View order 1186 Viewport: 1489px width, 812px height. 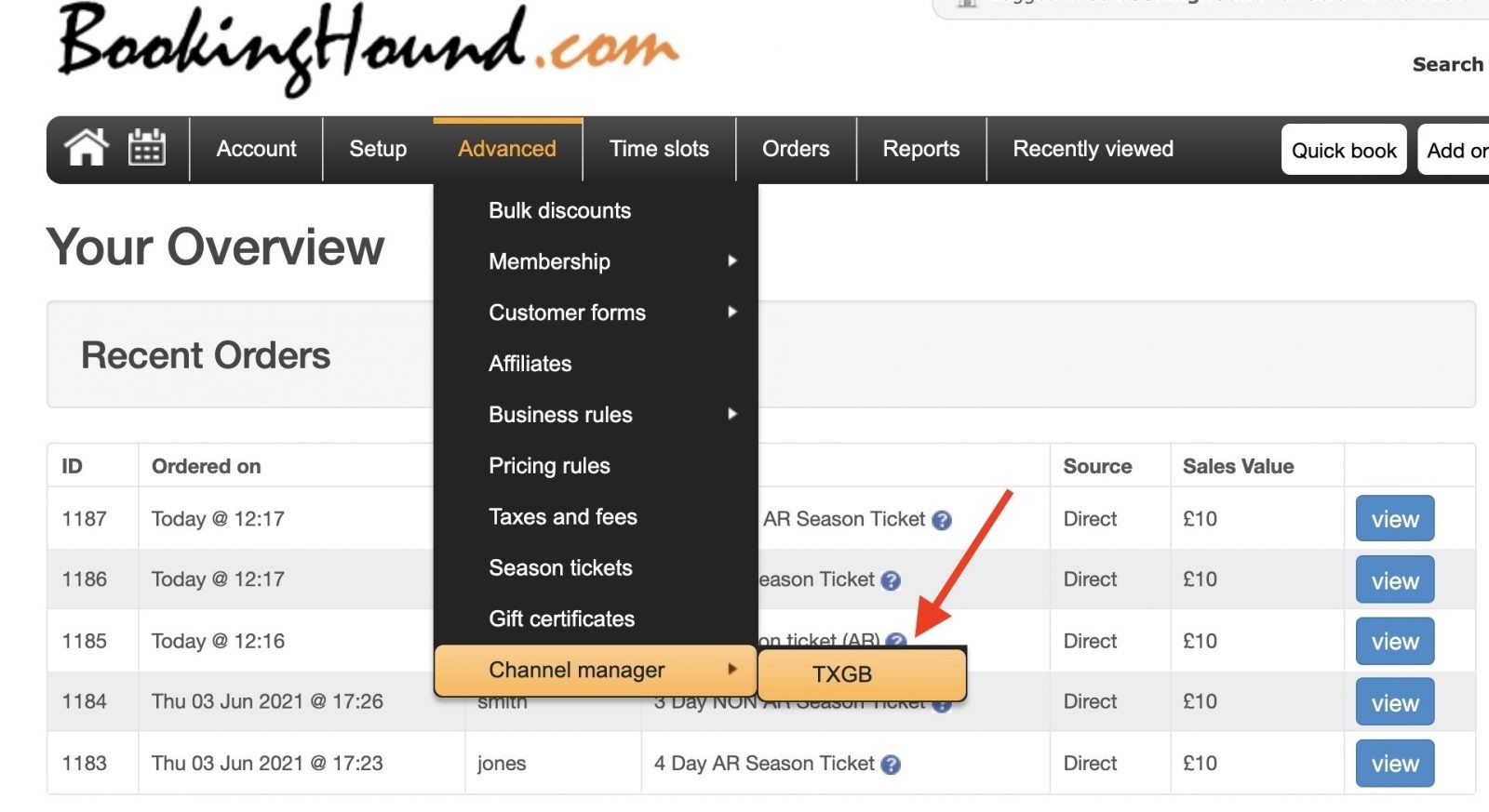click(x=1395, y=580)
